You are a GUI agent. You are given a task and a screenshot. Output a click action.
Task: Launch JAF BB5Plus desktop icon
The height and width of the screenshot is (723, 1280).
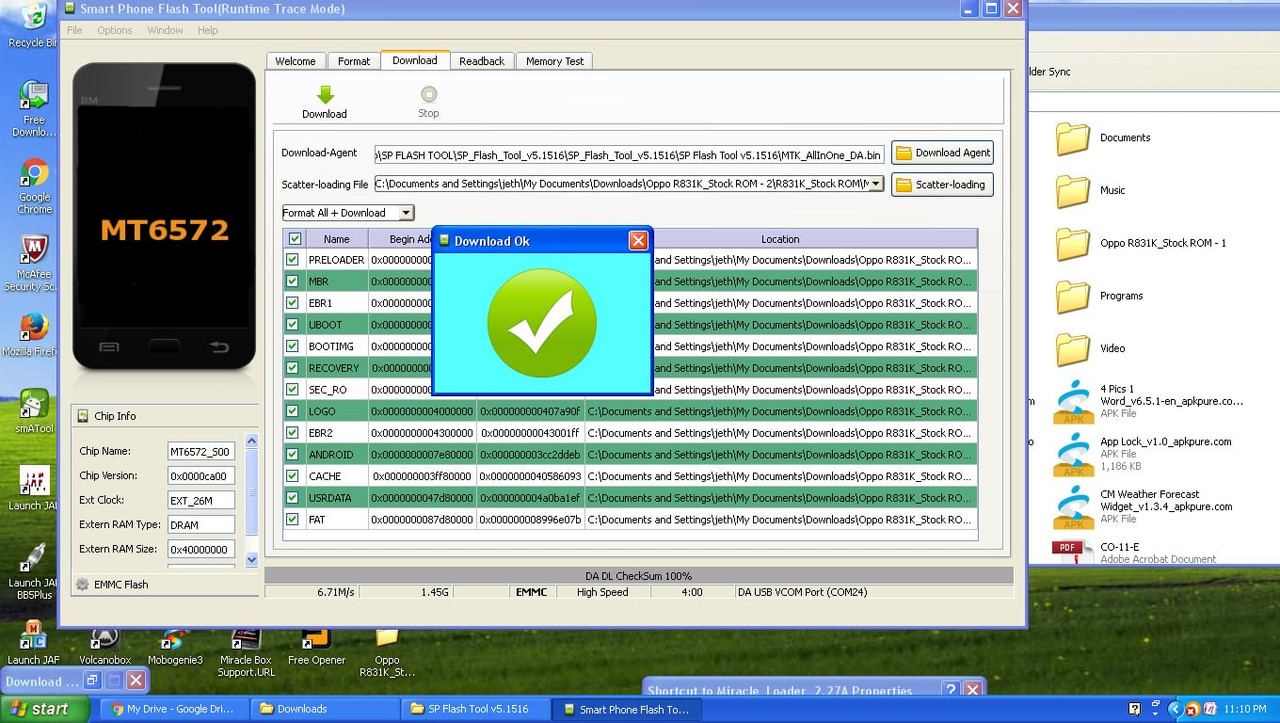pyautogui.click(x=34, y=558)
